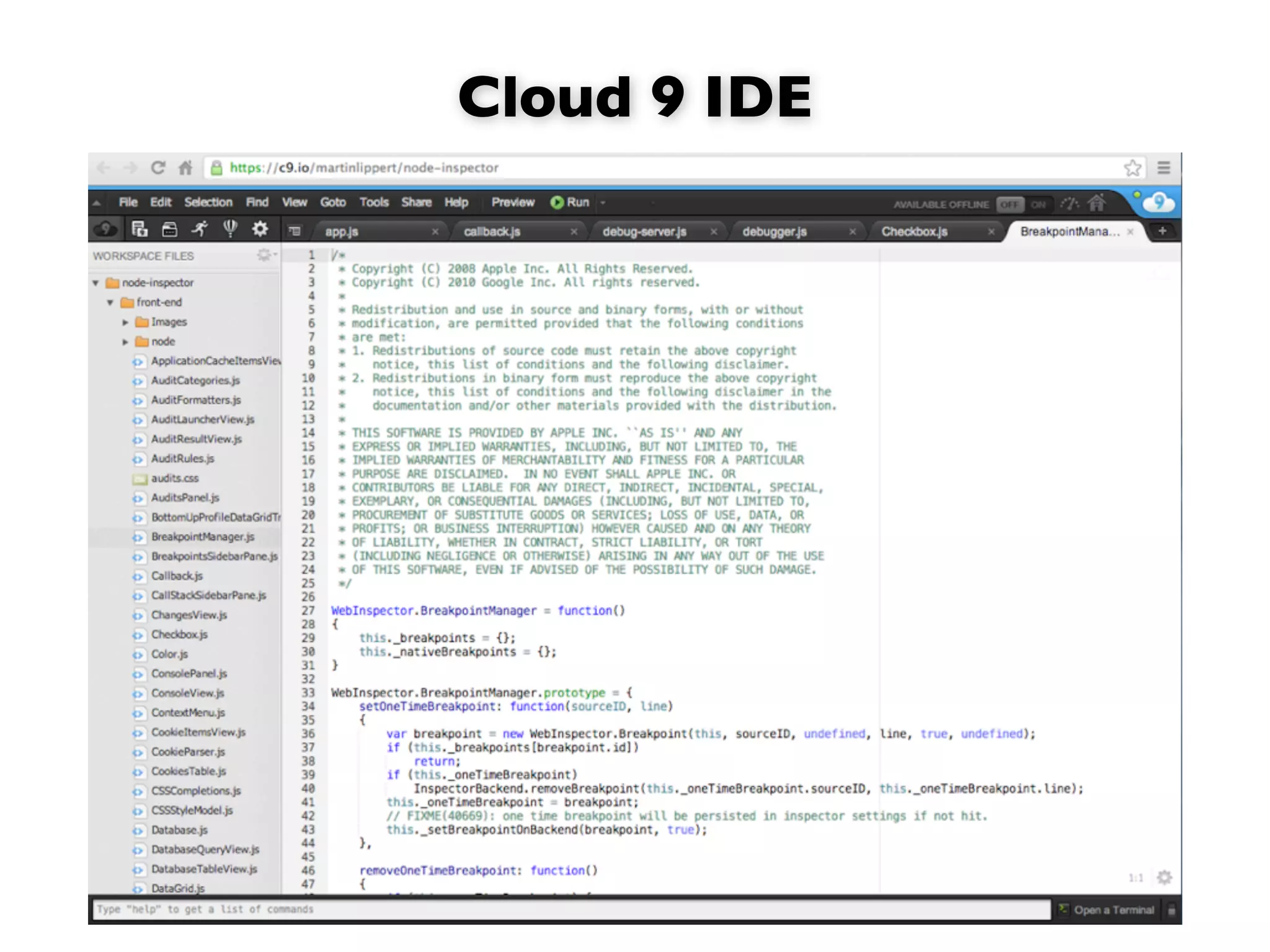This screenshot has width=1270, height=952.
Task: Select the OFF side of the offline toggle
Action: pos(1009,205)
